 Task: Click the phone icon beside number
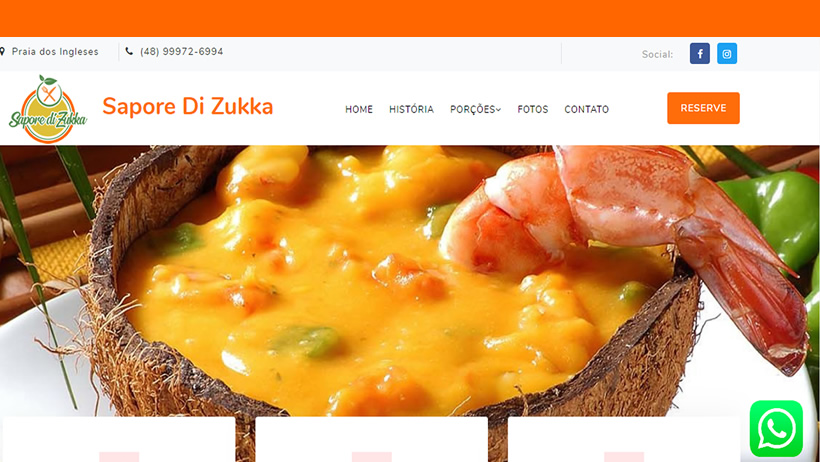tap(129, 51)
